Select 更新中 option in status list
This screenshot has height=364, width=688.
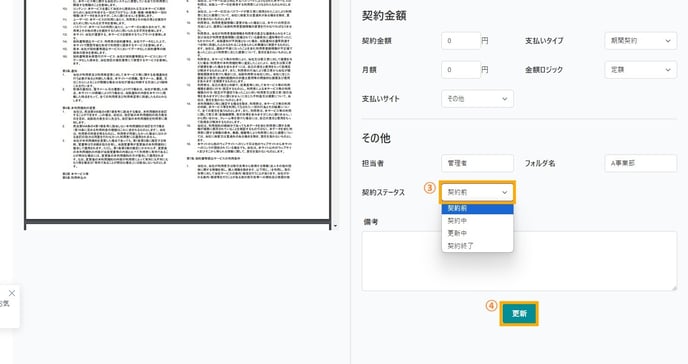point(477,233)
